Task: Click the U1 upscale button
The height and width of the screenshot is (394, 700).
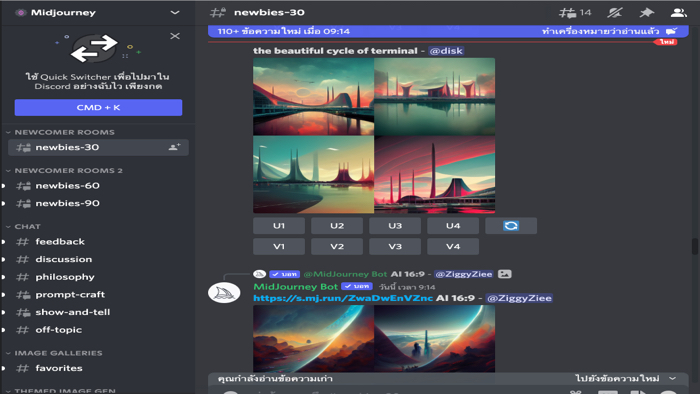Action: [x=279, y=226]
